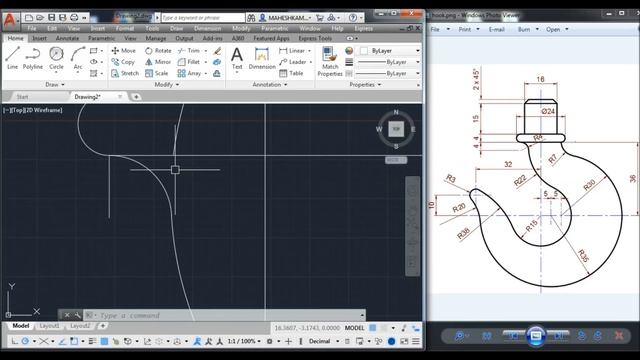Toggle polar tracking in status bar
Screen dimensions: 640x360
tap(25, 341)
